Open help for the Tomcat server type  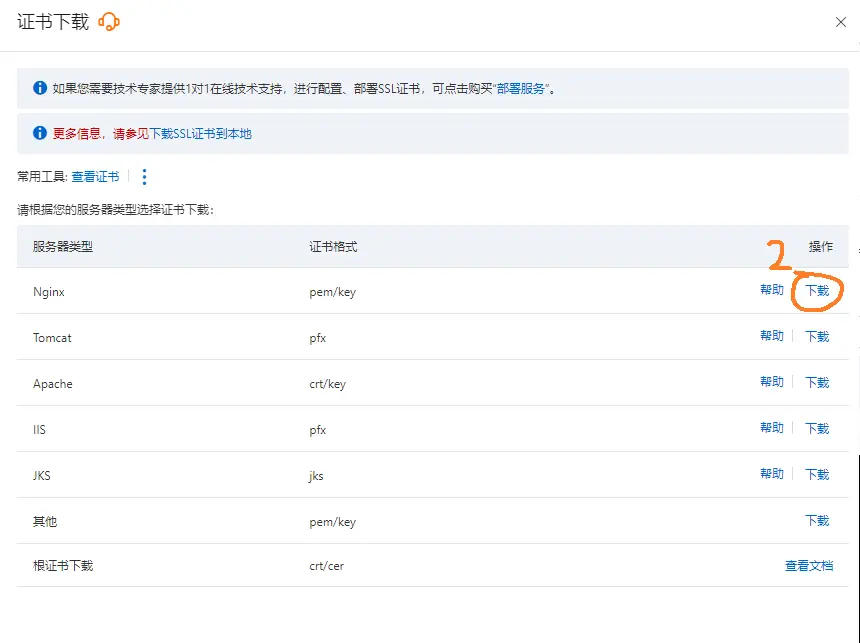coord(772,336)
